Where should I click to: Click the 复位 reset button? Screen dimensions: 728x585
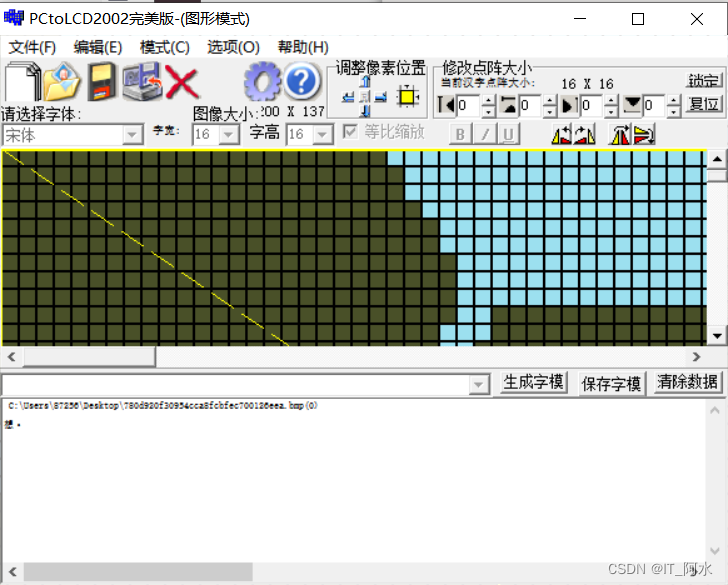pyautogui.click(x=704, y=104)
